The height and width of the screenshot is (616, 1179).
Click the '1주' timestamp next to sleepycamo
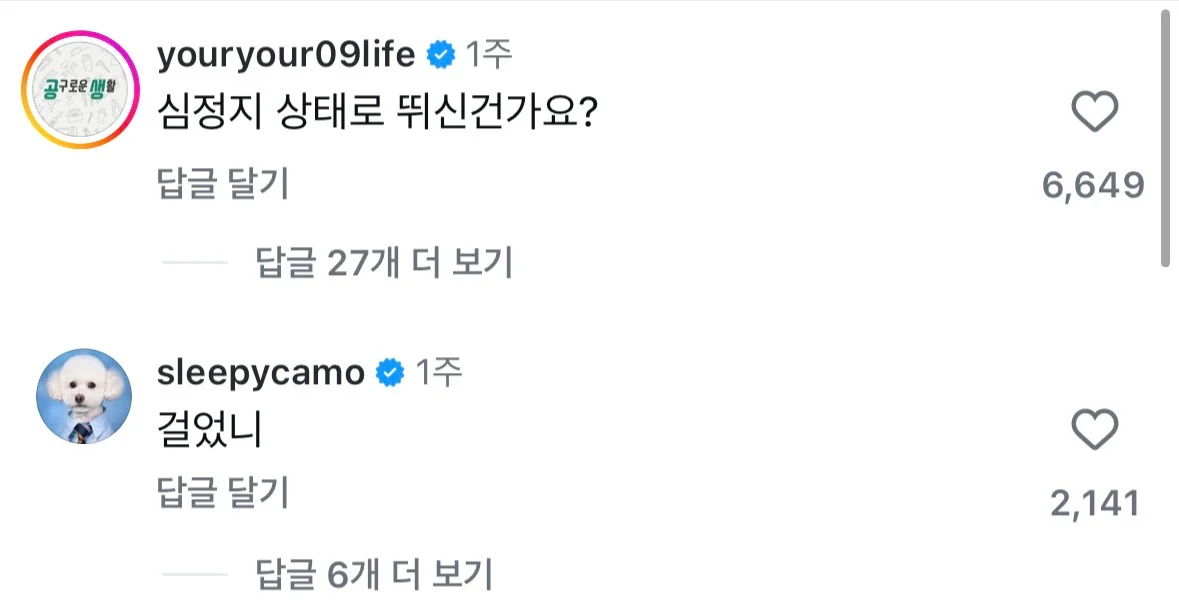pos(439,374)
